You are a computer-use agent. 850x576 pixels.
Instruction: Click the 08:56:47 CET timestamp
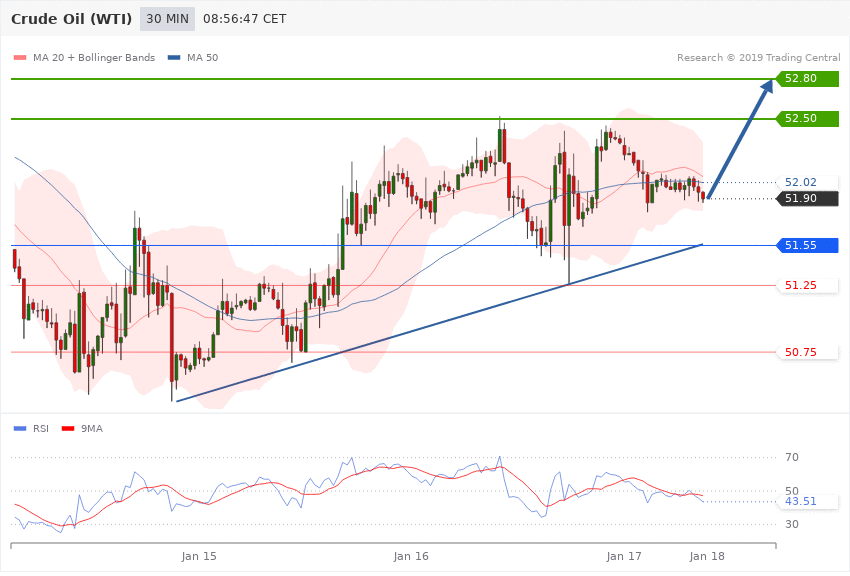[x=244, y=19]
